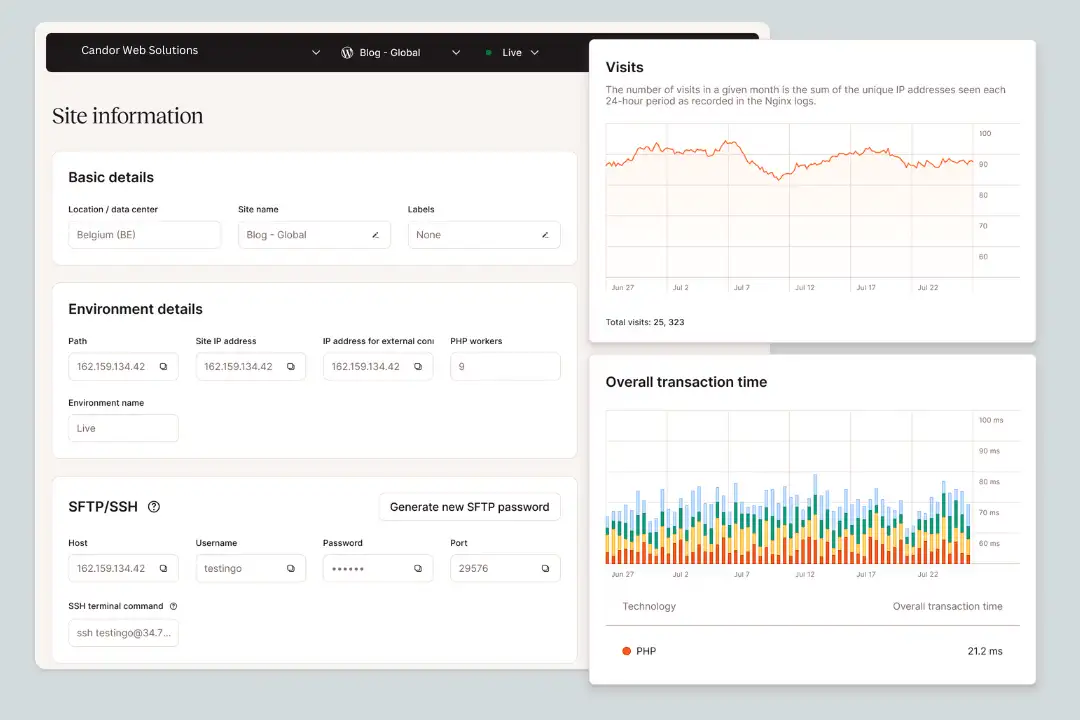This screenshot has height=720, width=1080.
Task: Click the PHP workers label
Action: pos(476,341)
